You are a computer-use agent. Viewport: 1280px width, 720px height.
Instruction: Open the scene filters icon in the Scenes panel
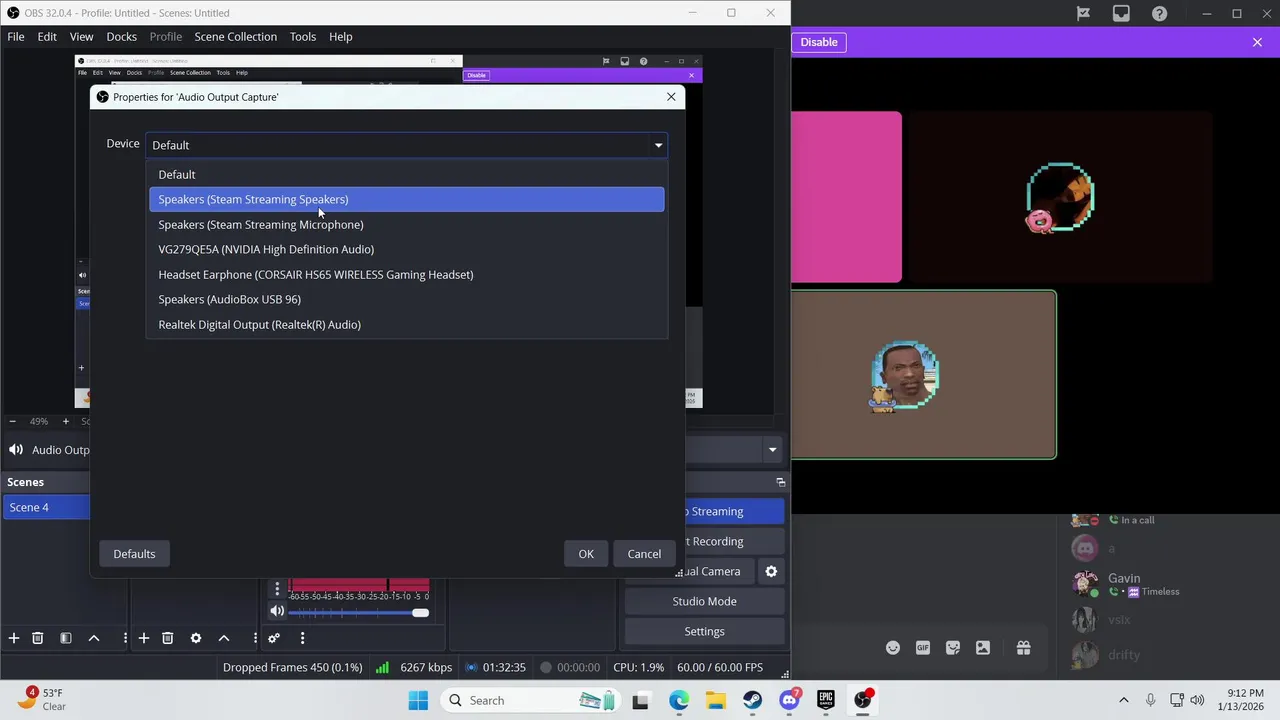coord(66,638)
